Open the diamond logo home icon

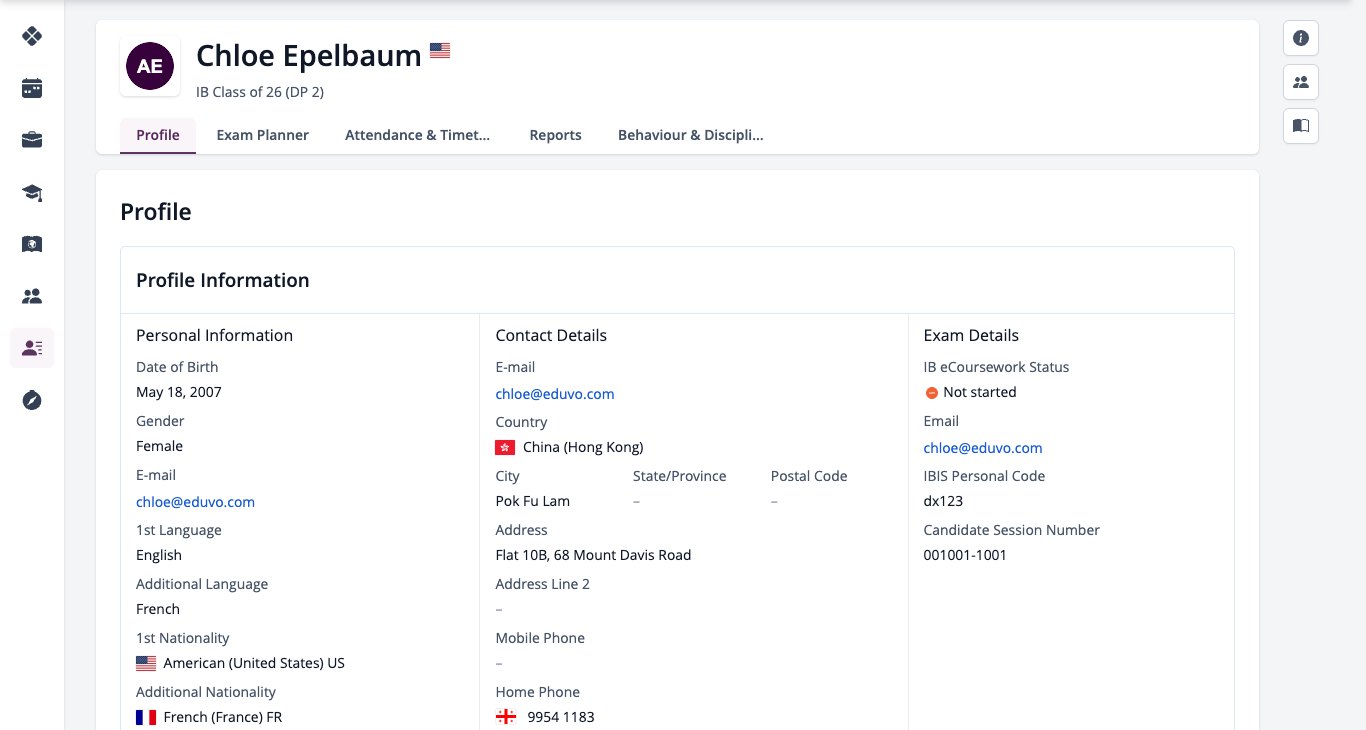32,36
